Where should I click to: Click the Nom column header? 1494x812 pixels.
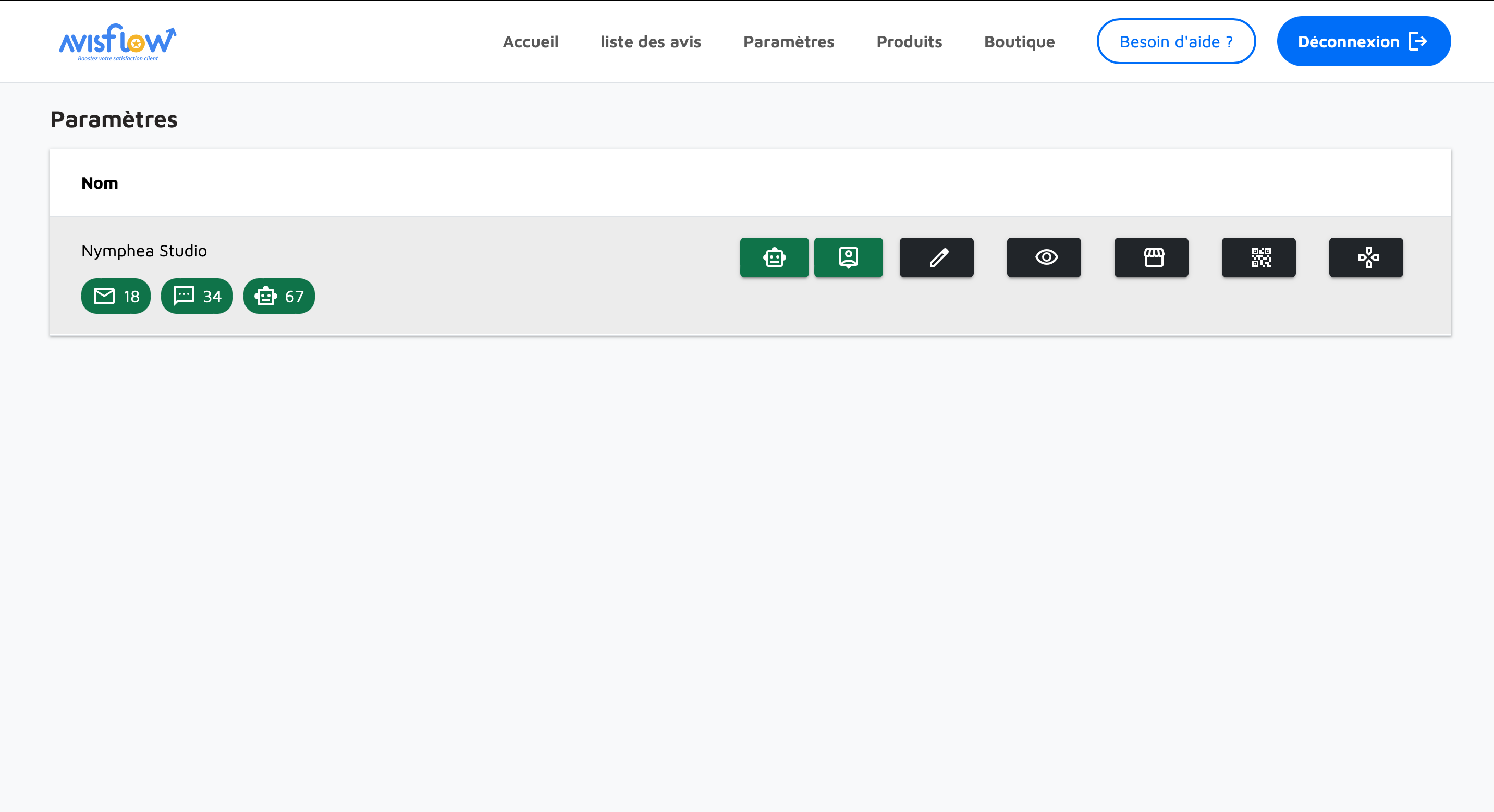pyautogui.click(x=100, y=183)
